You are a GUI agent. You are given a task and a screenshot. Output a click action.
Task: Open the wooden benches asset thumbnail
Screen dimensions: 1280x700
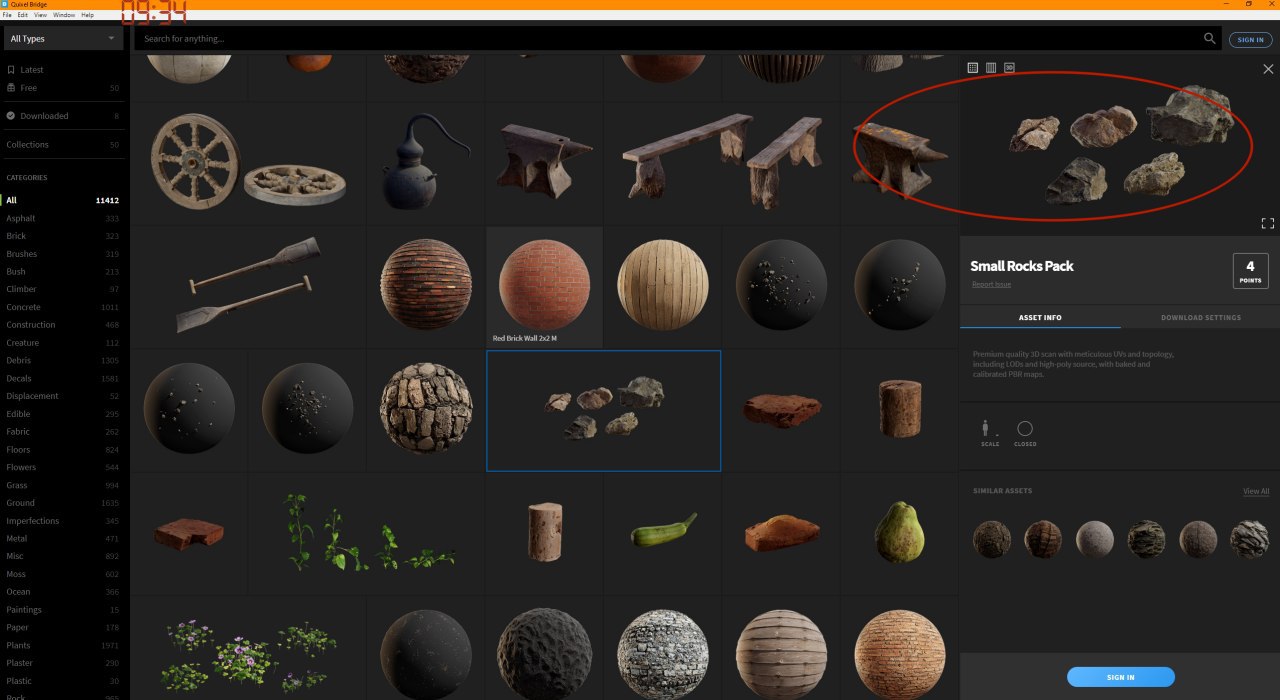[x=721, y=163]
